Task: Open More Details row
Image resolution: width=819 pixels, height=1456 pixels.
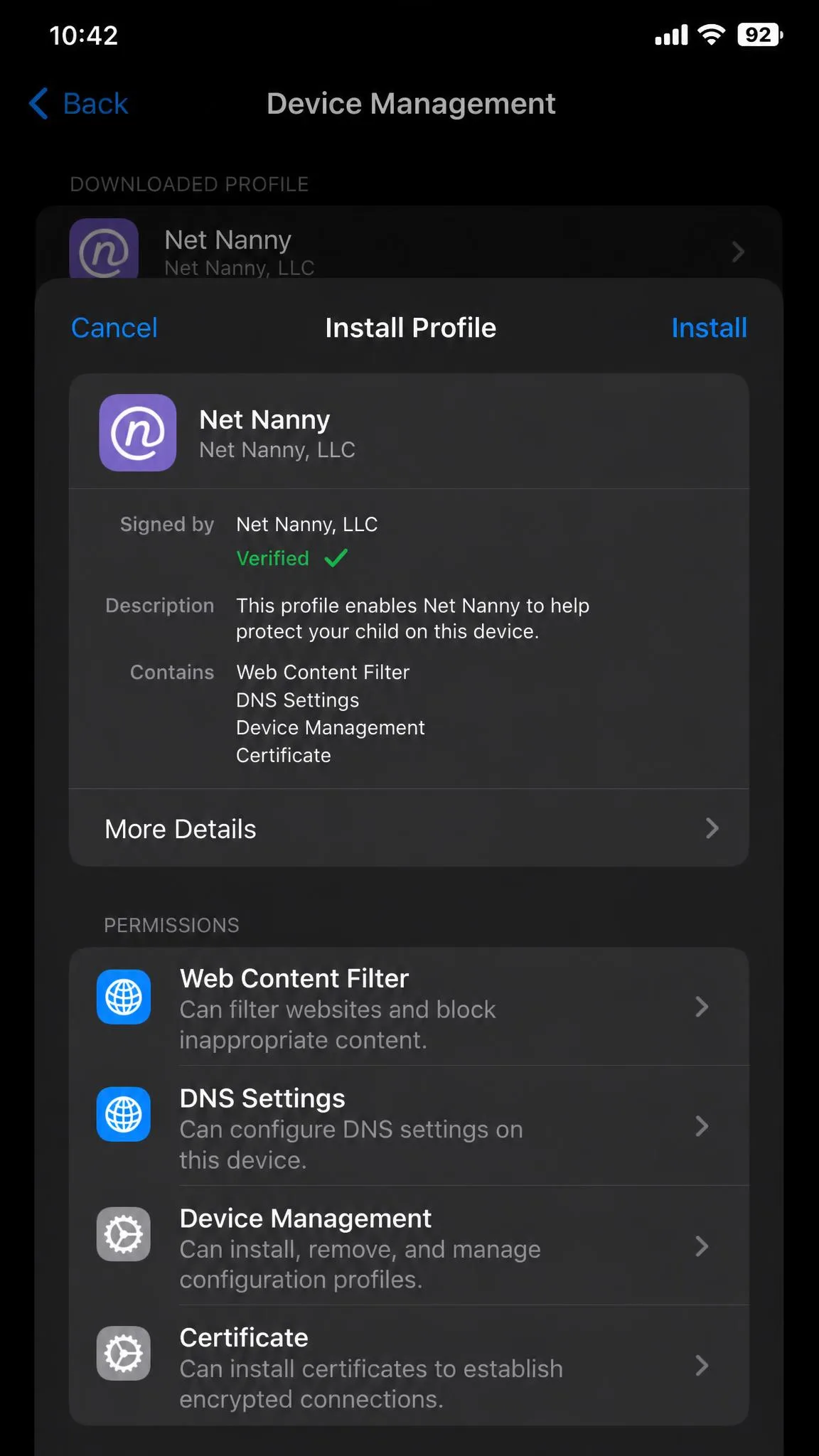Action: point(409,828)
